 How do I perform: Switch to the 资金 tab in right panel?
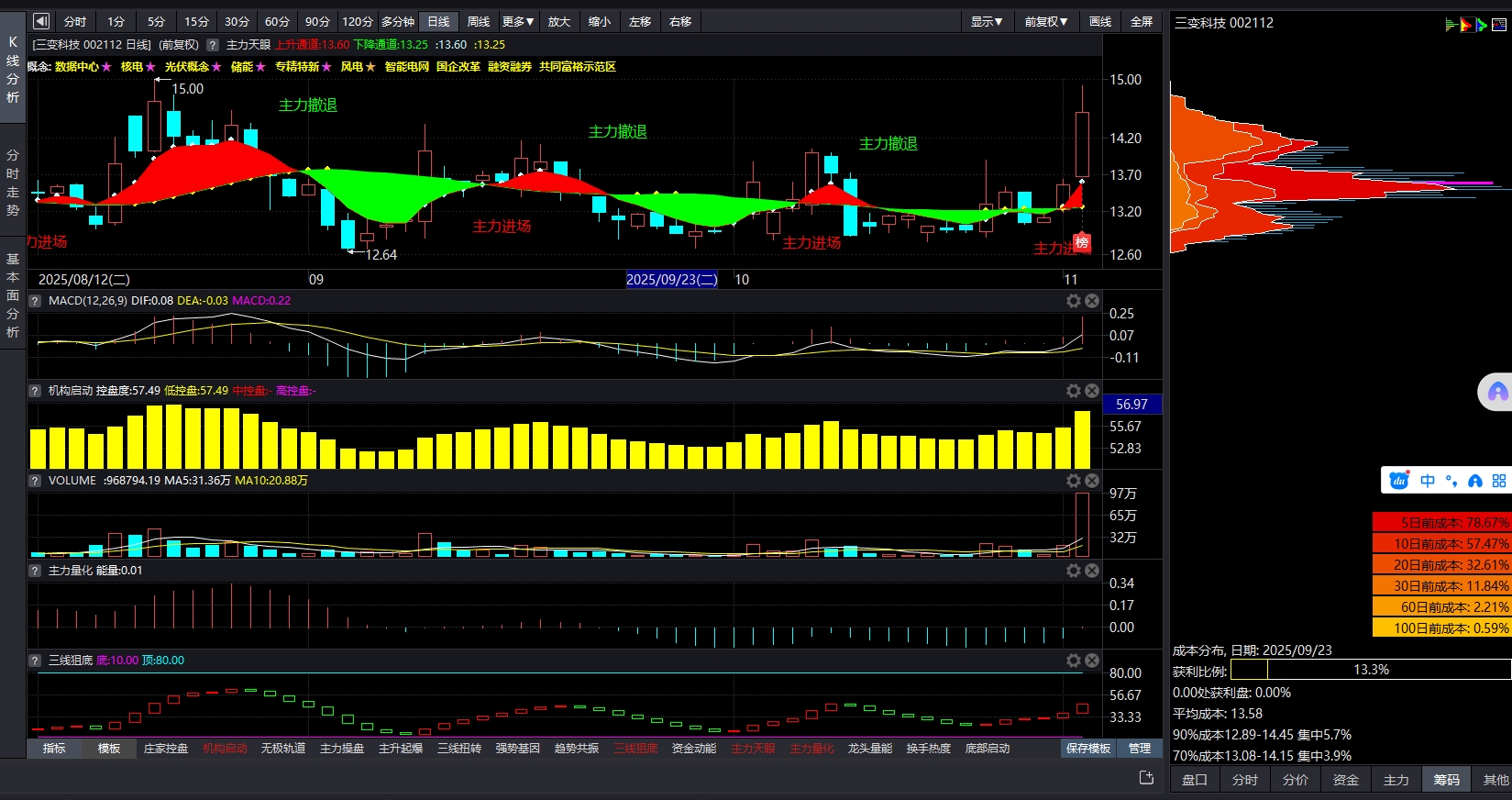(1345, 780)
